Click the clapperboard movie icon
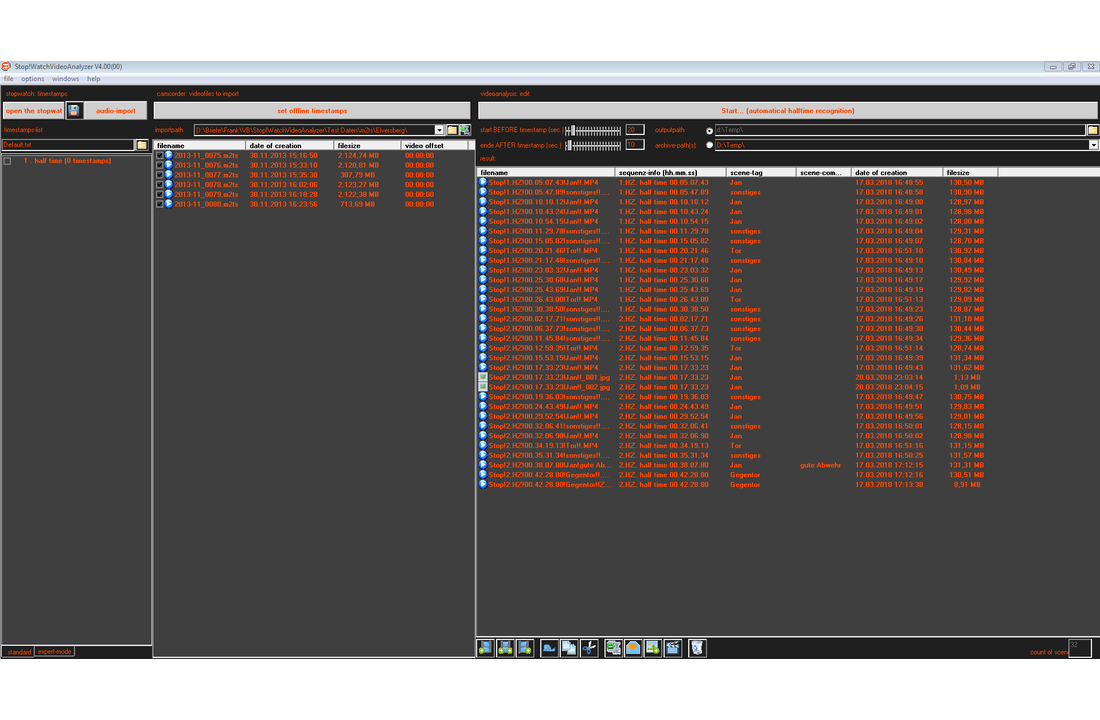The width and height of the screenshot is (1100, 720). click(x=673, y=648)
